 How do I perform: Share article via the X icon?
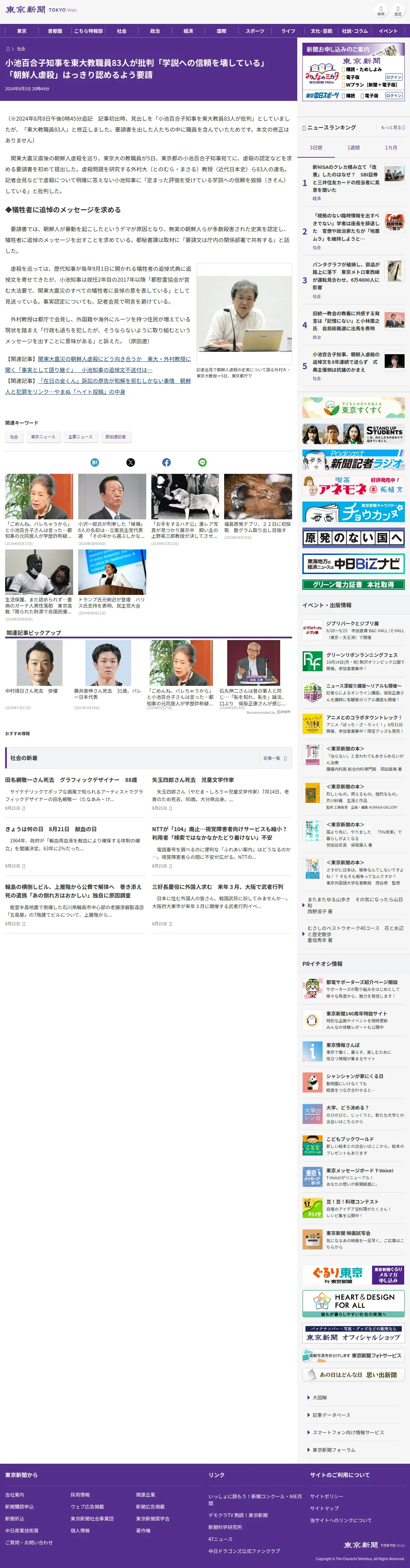(x=130, y=463)
